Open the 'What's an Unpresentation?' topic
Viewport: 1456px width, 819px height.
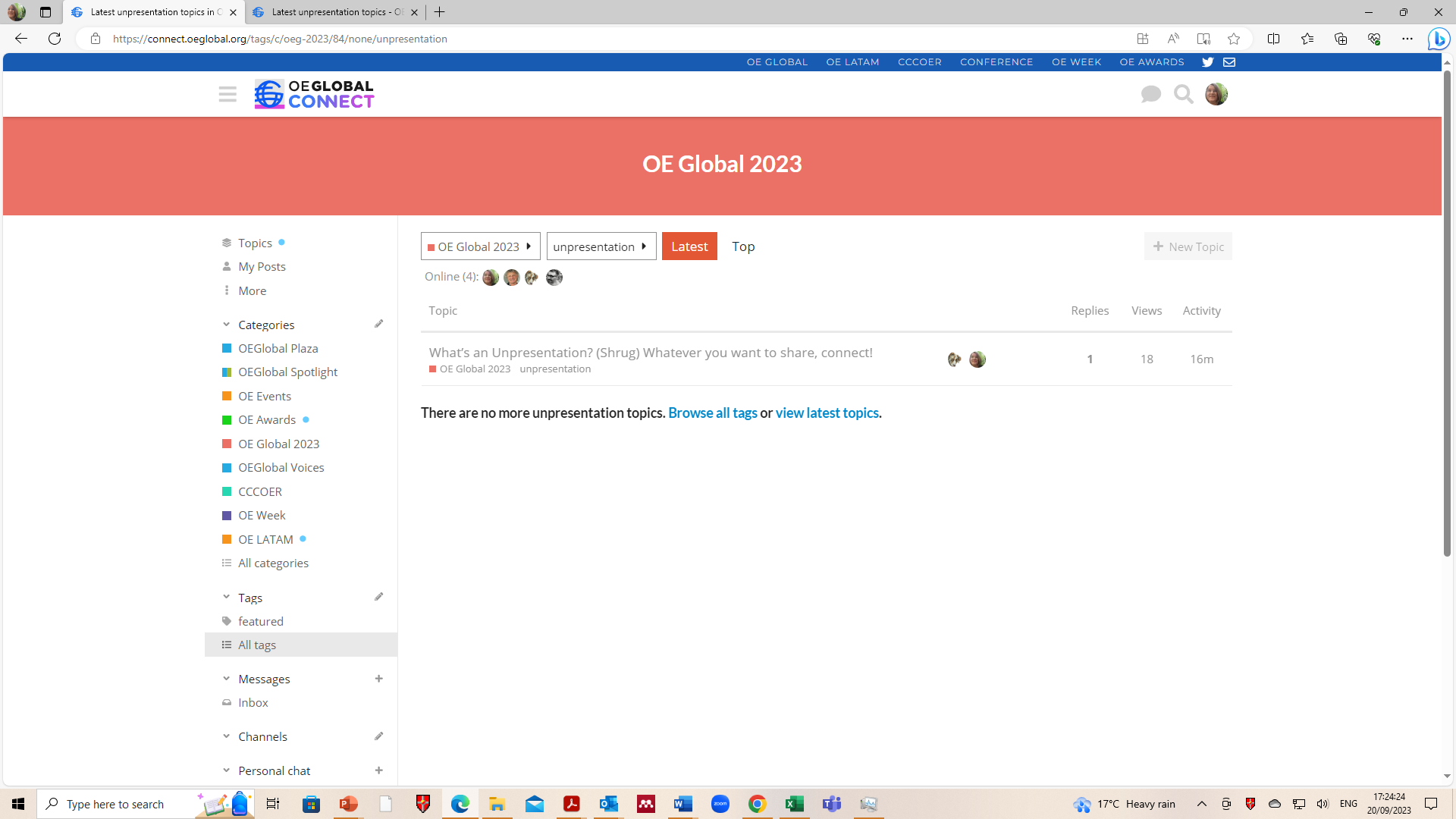(x=651, y=353)
